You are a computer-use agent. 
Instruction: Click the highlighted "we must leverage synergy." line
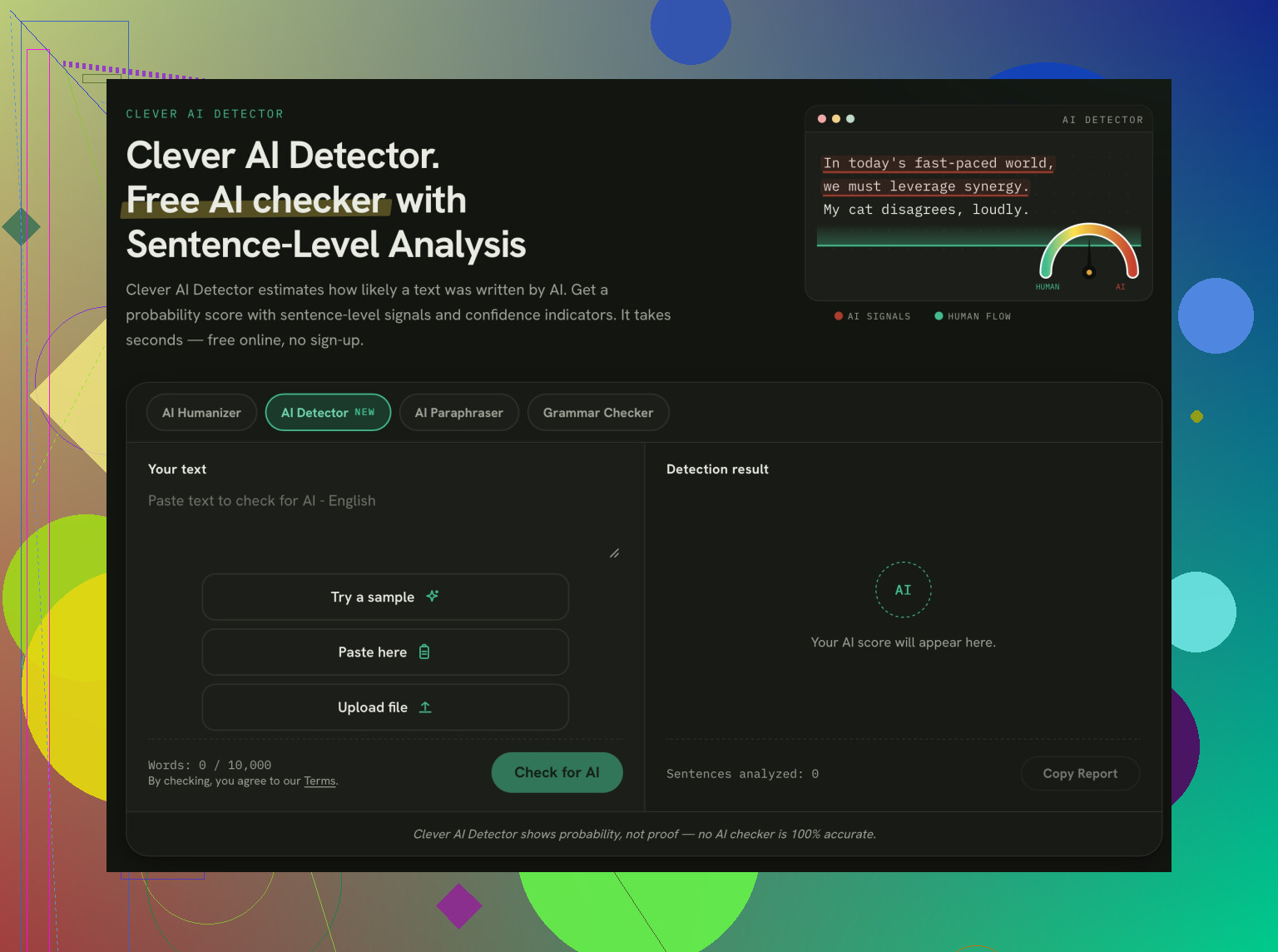926,186
